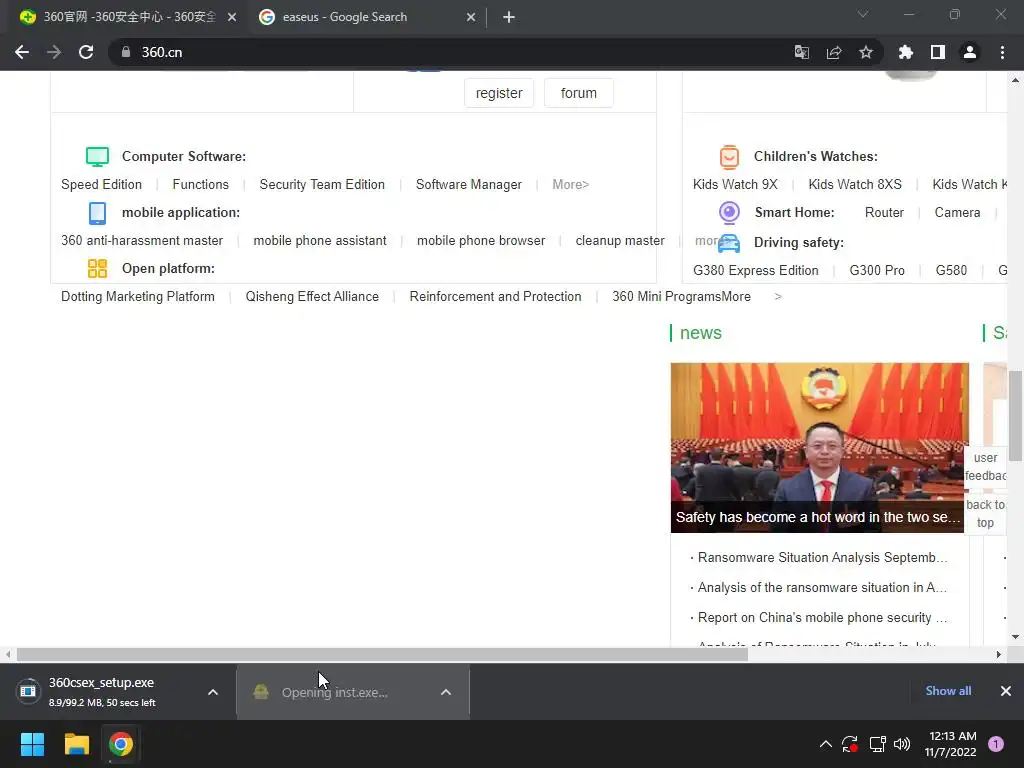Close the easeus Google Search tab
This screenshot has height=768, width=1024.
click(471, 17)
